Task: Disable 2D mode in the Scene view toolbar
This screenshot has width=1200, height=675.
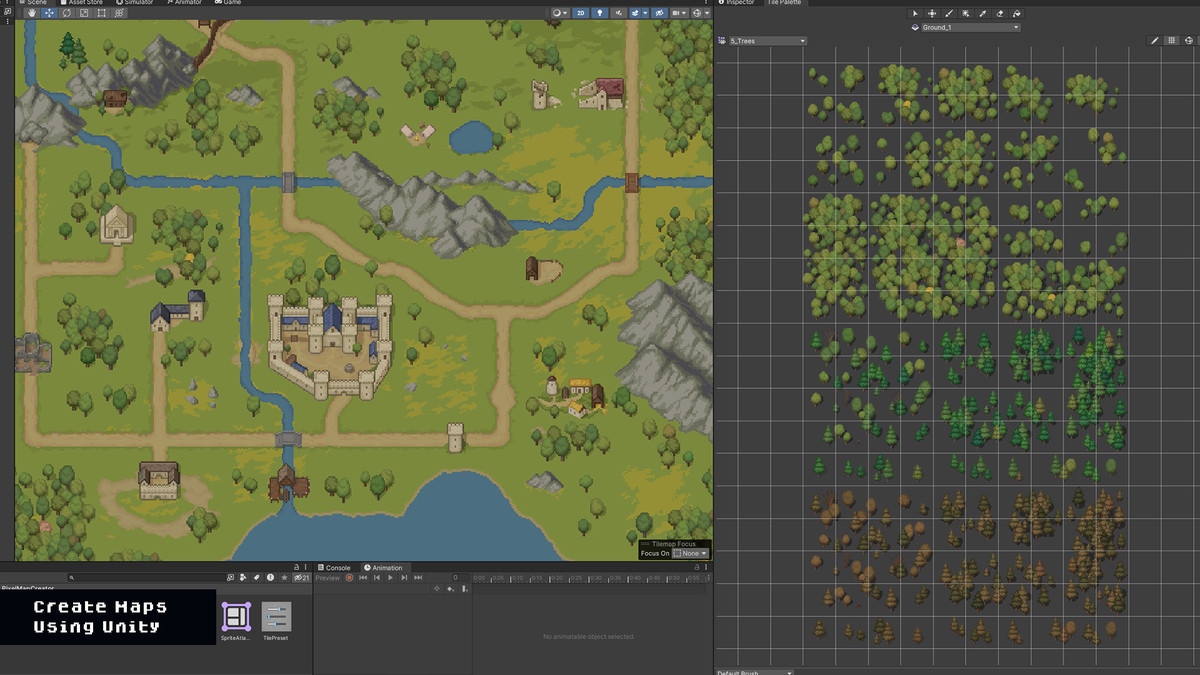Action: (x=581, y=13)
